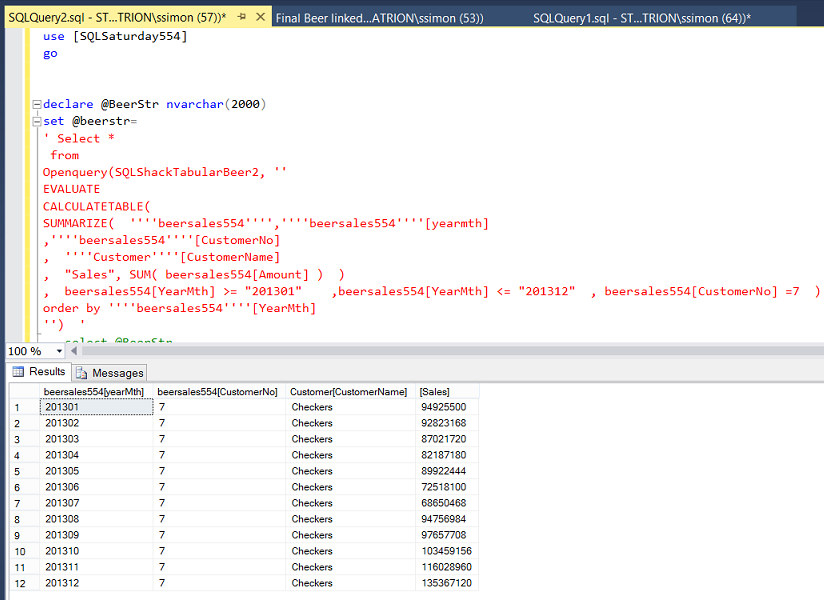824x600 pixels.
Task: Show the Results tab grid icon
Action: click(18, 372)
